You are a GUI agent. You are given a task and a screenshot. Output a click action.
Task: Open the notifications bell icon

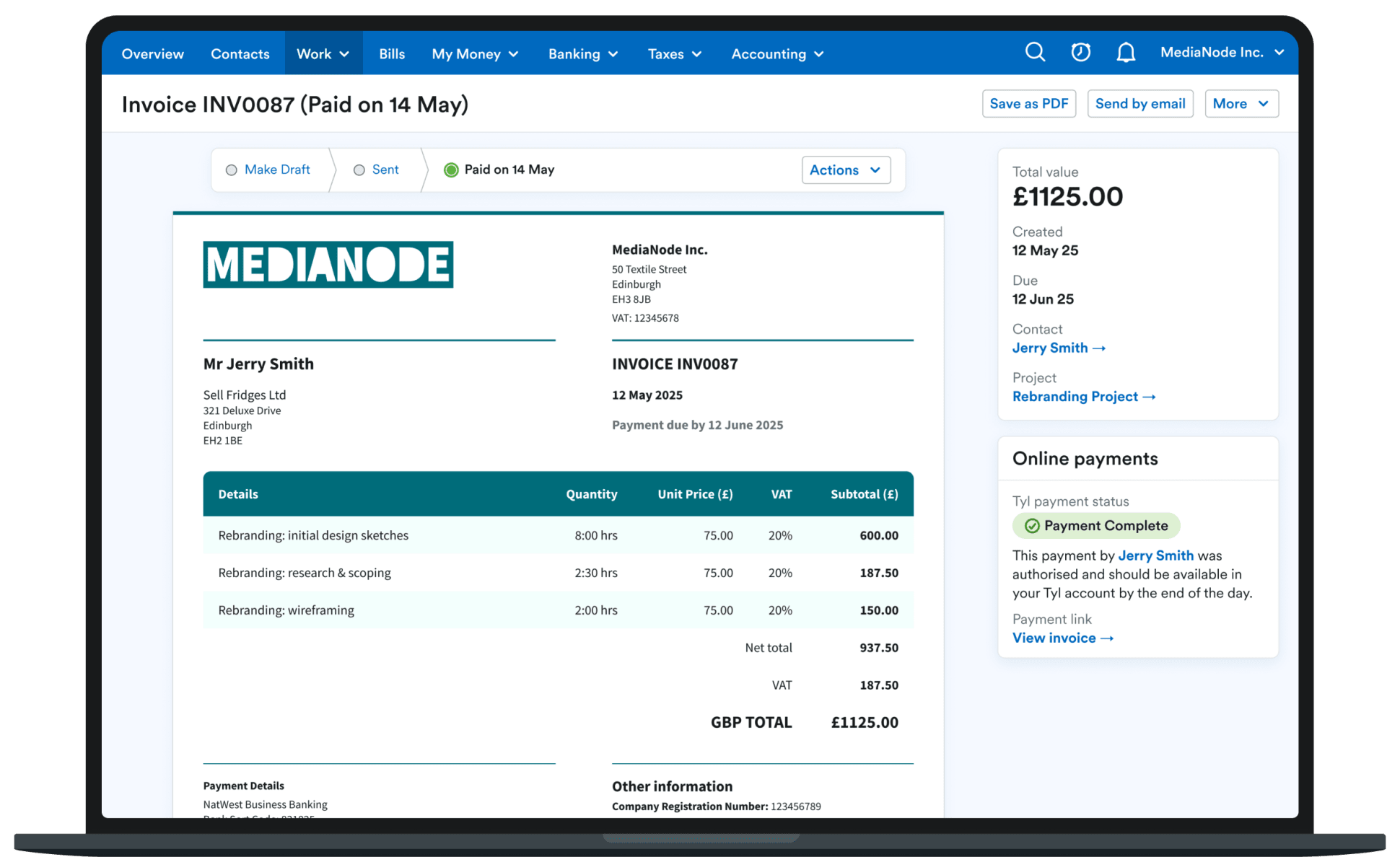coord(1126,53)
